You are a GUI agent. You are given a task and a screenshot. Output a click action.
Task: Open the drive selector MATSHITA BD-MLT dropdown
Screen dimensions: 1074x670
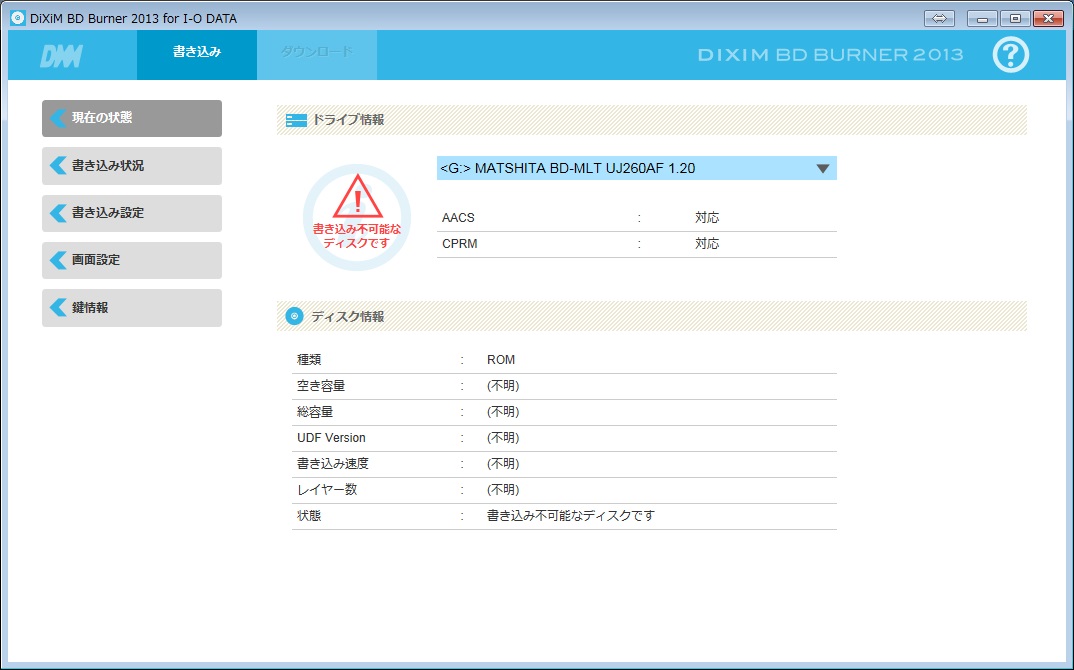coord(636,168)
